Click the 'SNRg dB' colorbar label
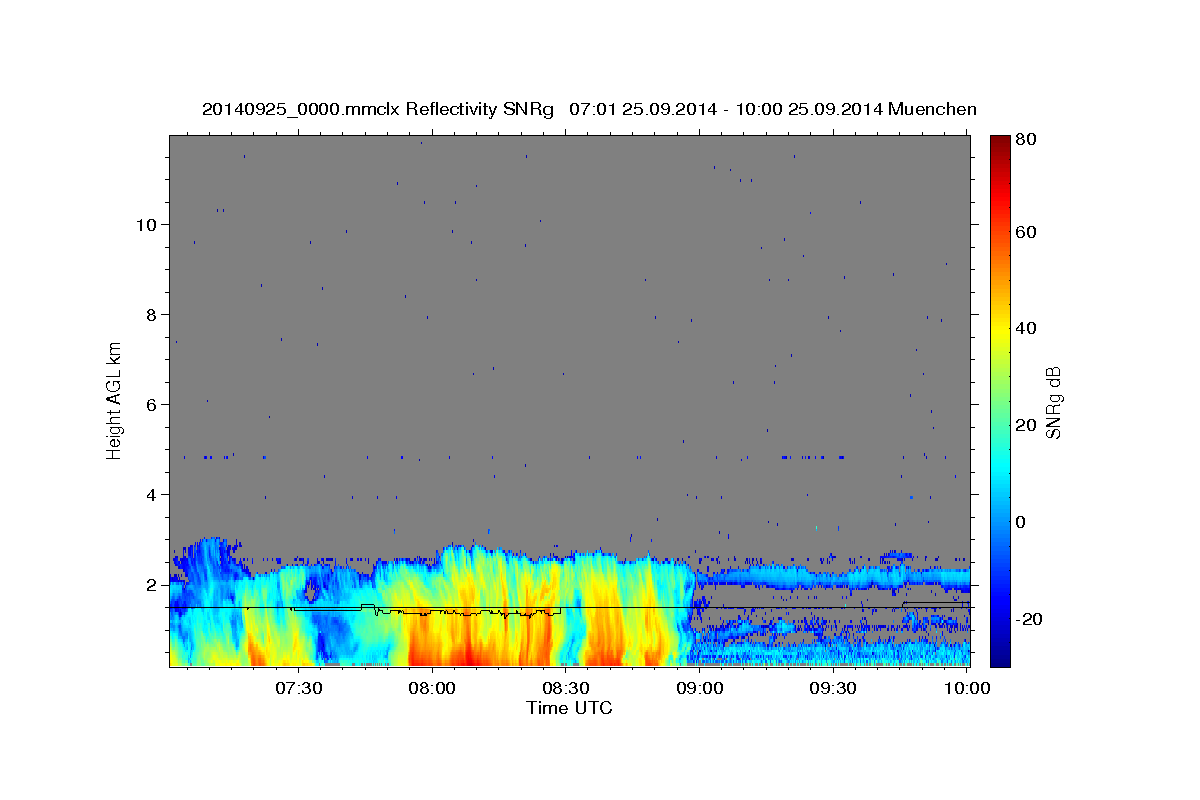The height and width of the screenshot is (800, 1200). (x=1052, y=402)
